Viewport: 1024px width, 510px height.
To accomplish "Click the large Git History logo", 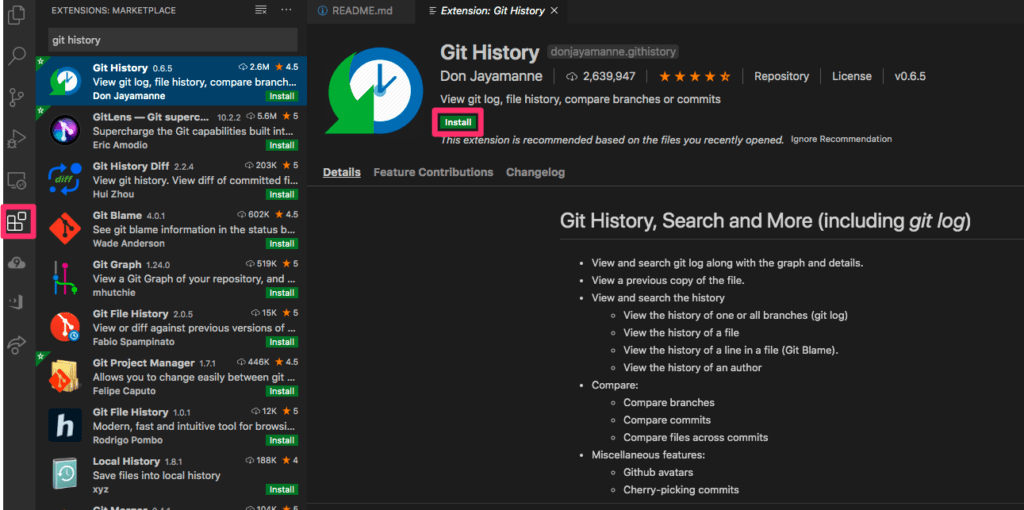I will point(374,93).
